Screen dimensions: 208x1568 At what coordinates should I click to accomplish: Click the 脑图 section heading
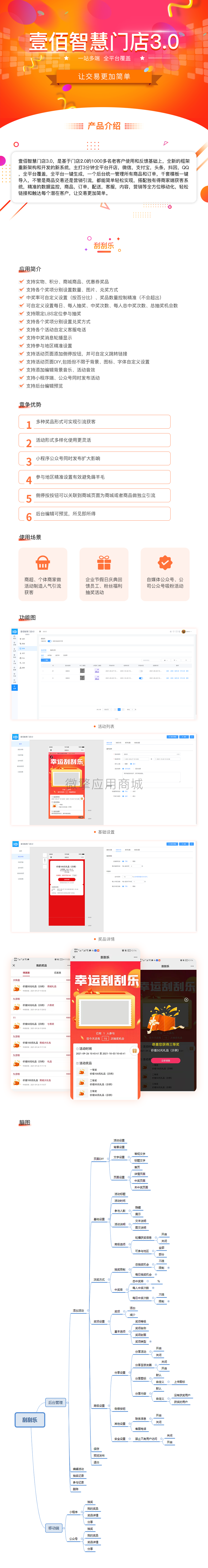pyautogui.click(x=24, y=1122)
